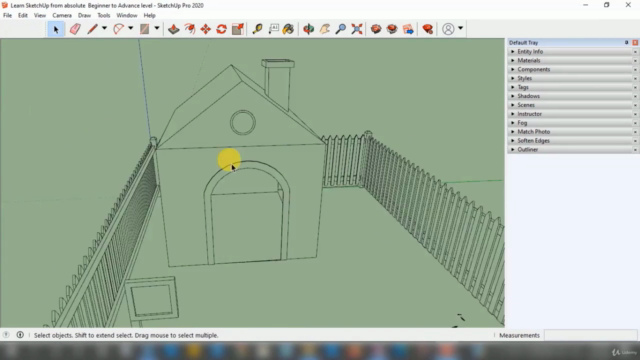Close the Default Tray
Screen dimensions: 640x360
coord(635,42)
